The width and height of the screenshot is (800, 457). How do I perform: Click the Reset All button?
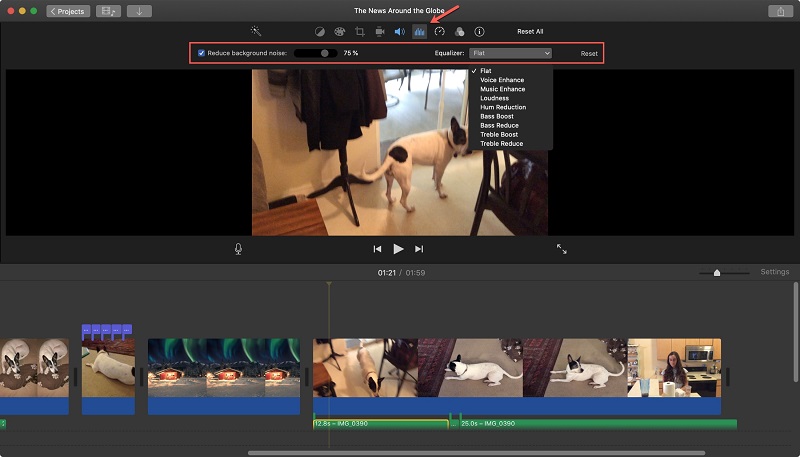tap(530, 32)
